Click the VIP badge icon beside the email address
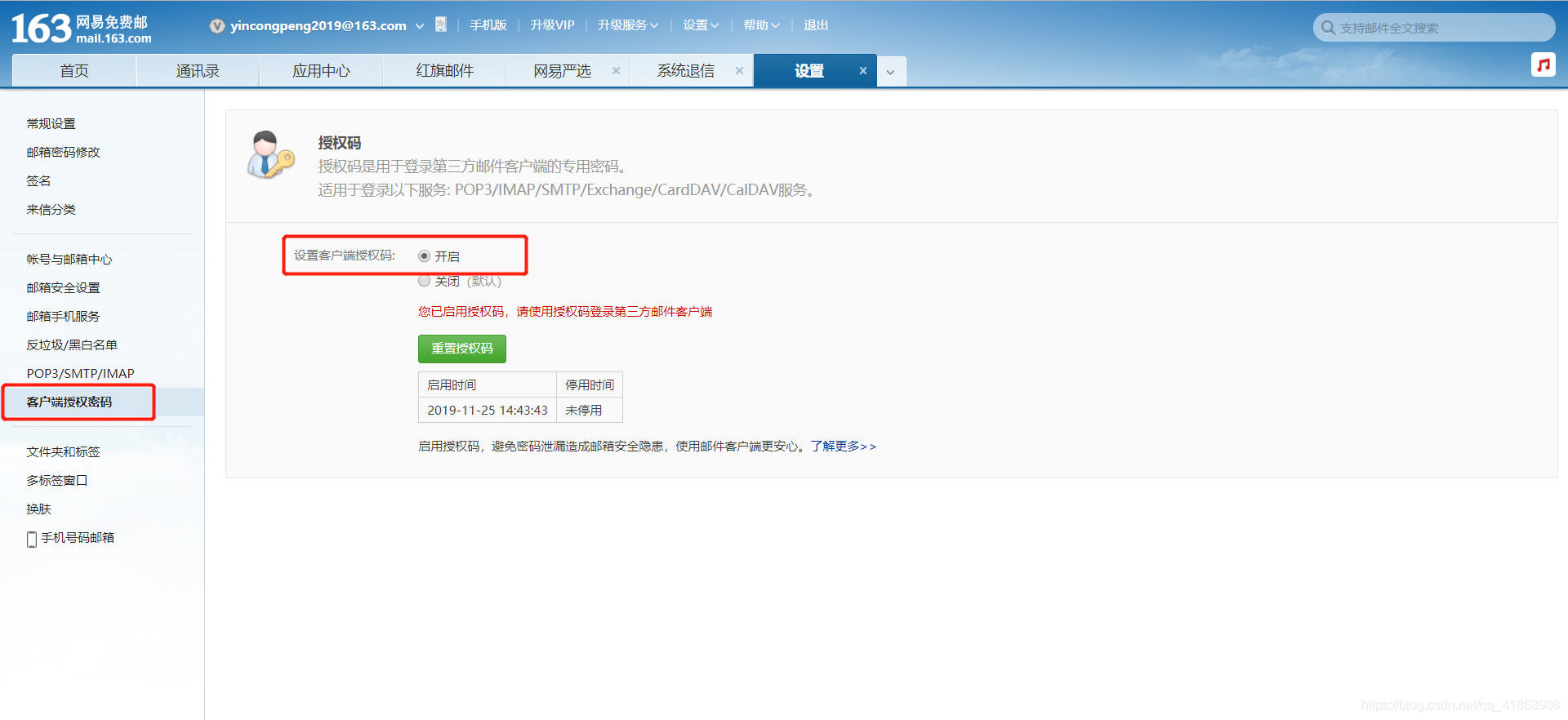 point(216,26)
